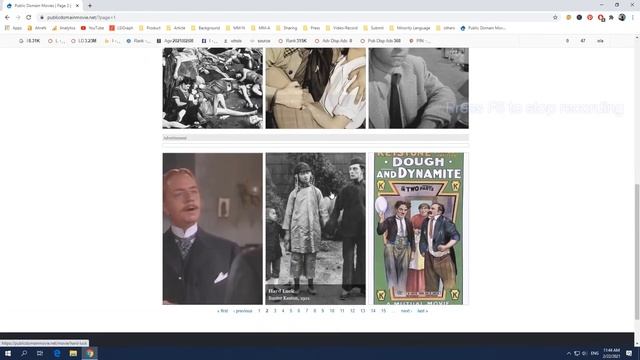Open the Background bookmarks folder

(205, 28)
